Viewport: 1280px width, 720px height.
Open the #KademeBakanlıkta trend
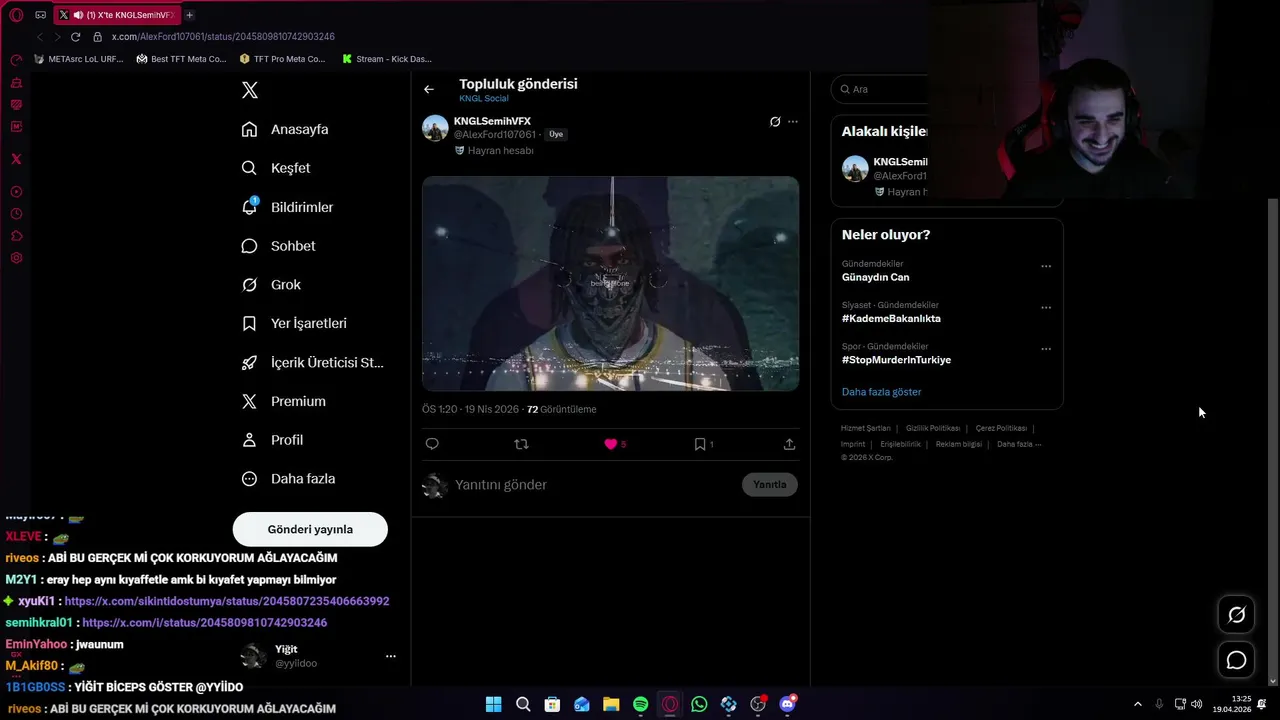pos(891,319)
